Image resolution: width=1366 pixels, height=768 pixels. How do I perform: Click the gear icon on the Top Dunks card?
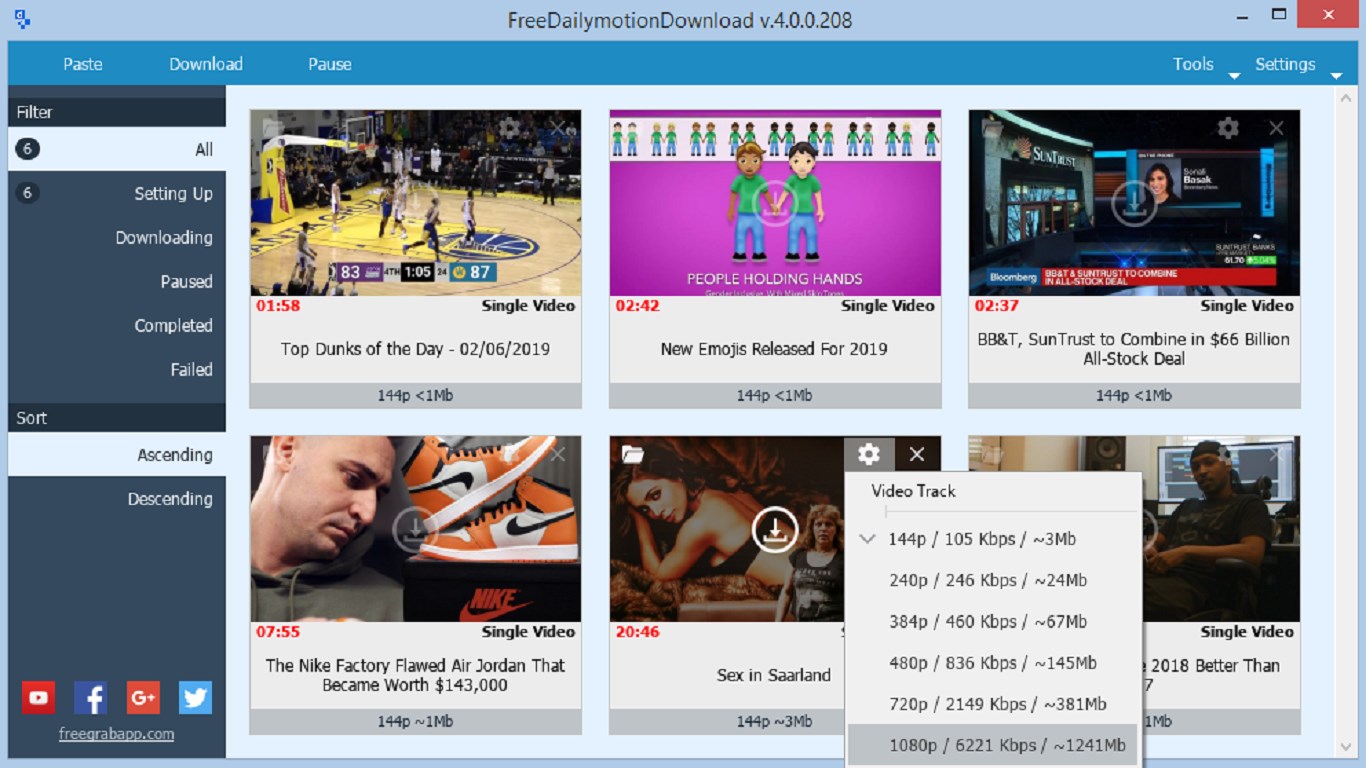coord(509,128)
